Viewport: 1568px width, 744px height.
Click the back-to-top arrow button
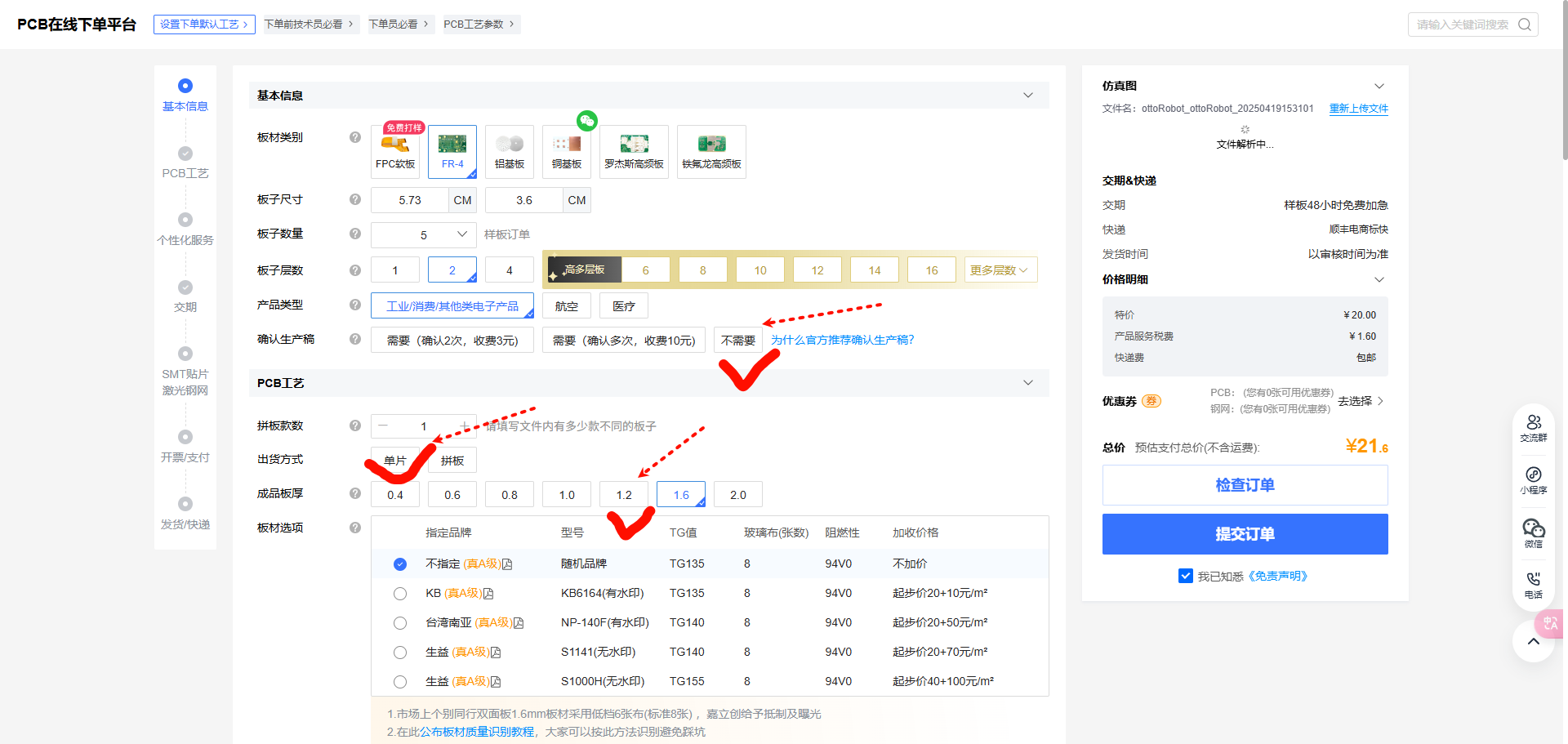[1534, 641]
